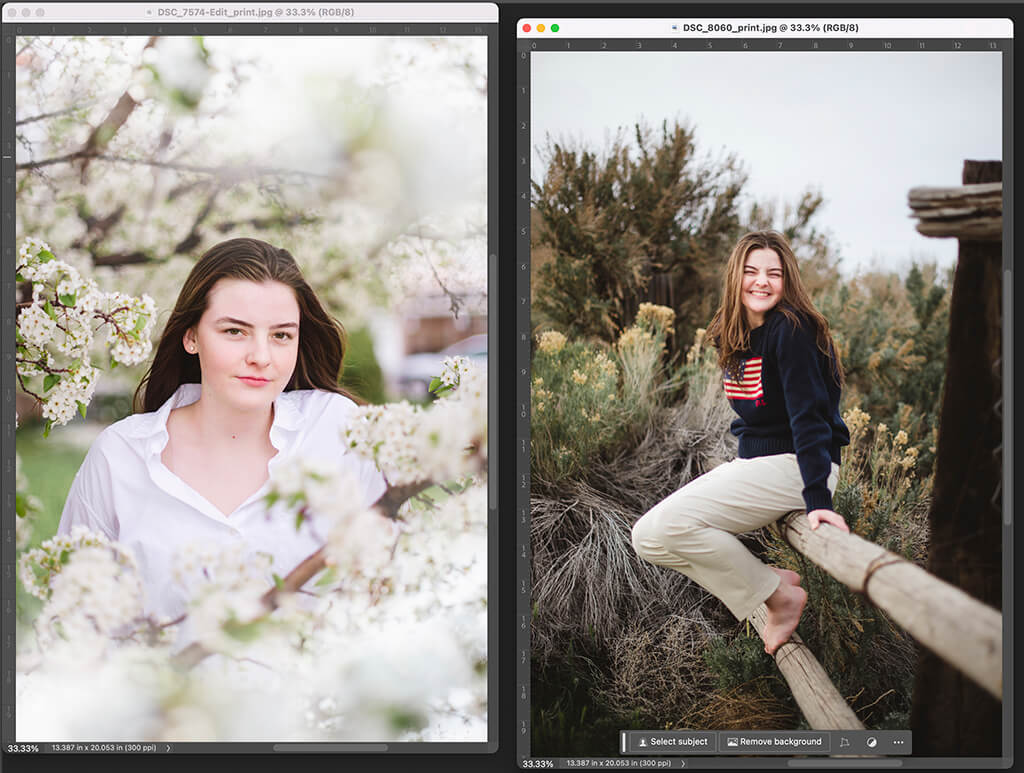Click the image icon on Remove background
The width and height of the screenshot is (1024, 773).
coord(732,742)
